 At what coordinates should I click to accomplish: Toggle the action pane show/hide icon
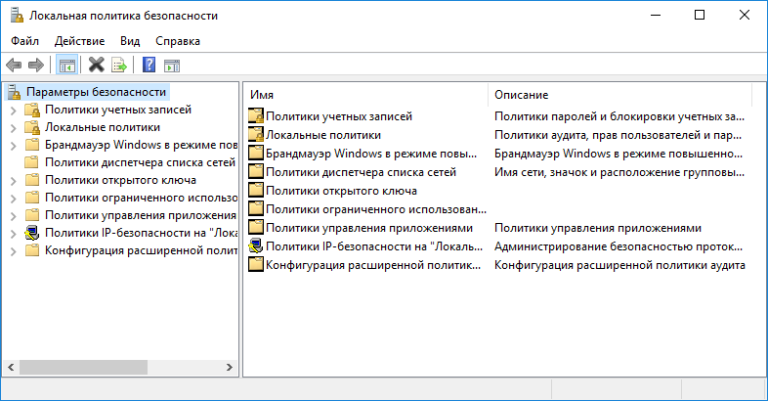171,66
